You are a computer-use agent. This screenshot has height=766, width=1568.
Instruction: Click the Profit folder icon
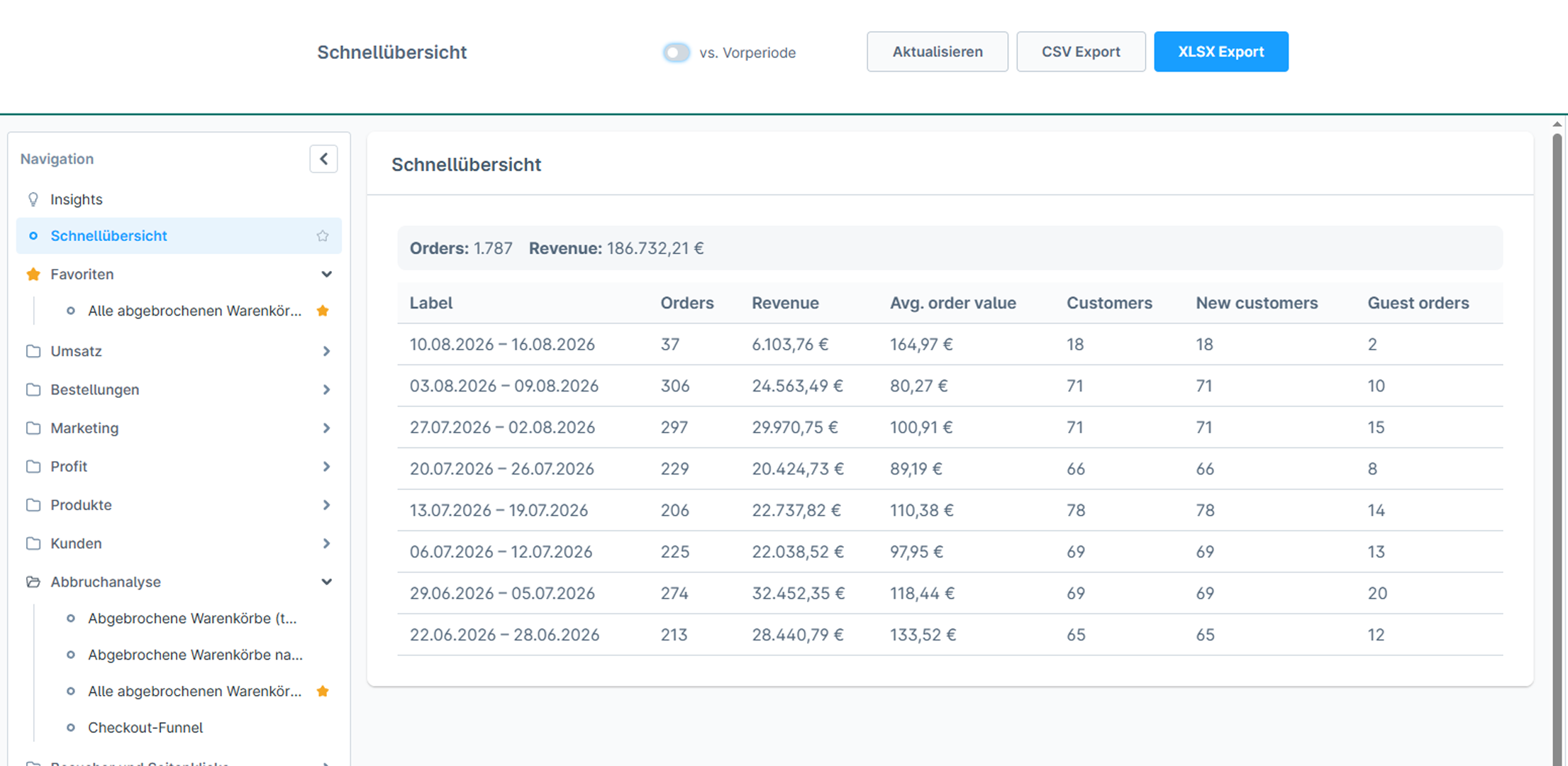[x=33, y=467]
